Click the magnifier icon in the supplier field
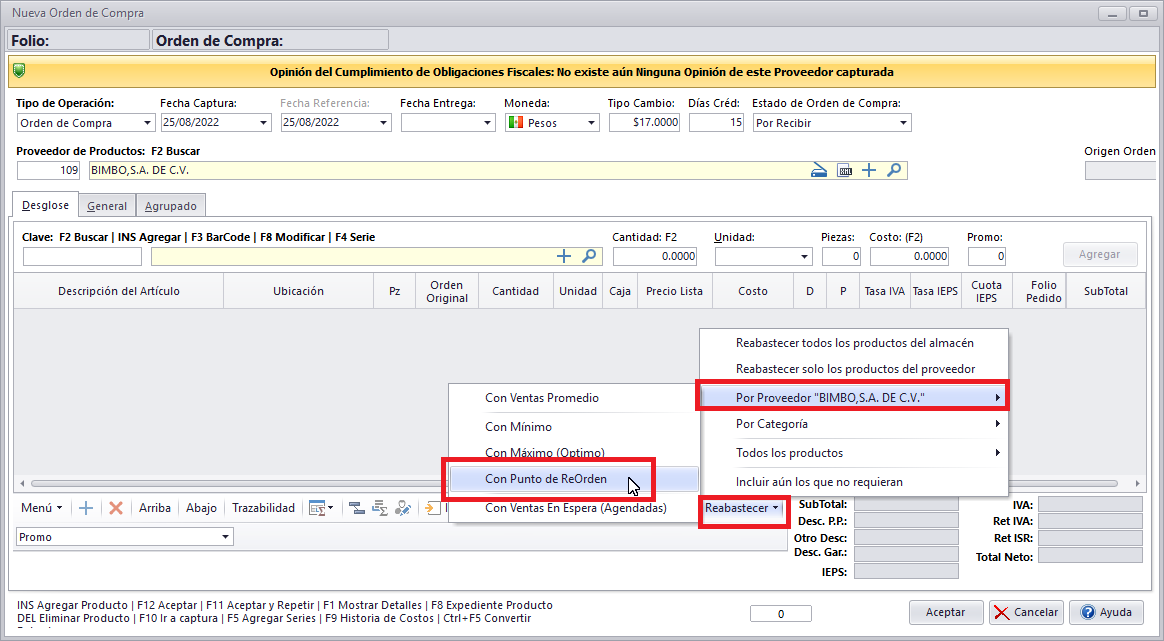The height and width of the screenshot is (641, 1164). pyautogui.click(x=893, y=170)
